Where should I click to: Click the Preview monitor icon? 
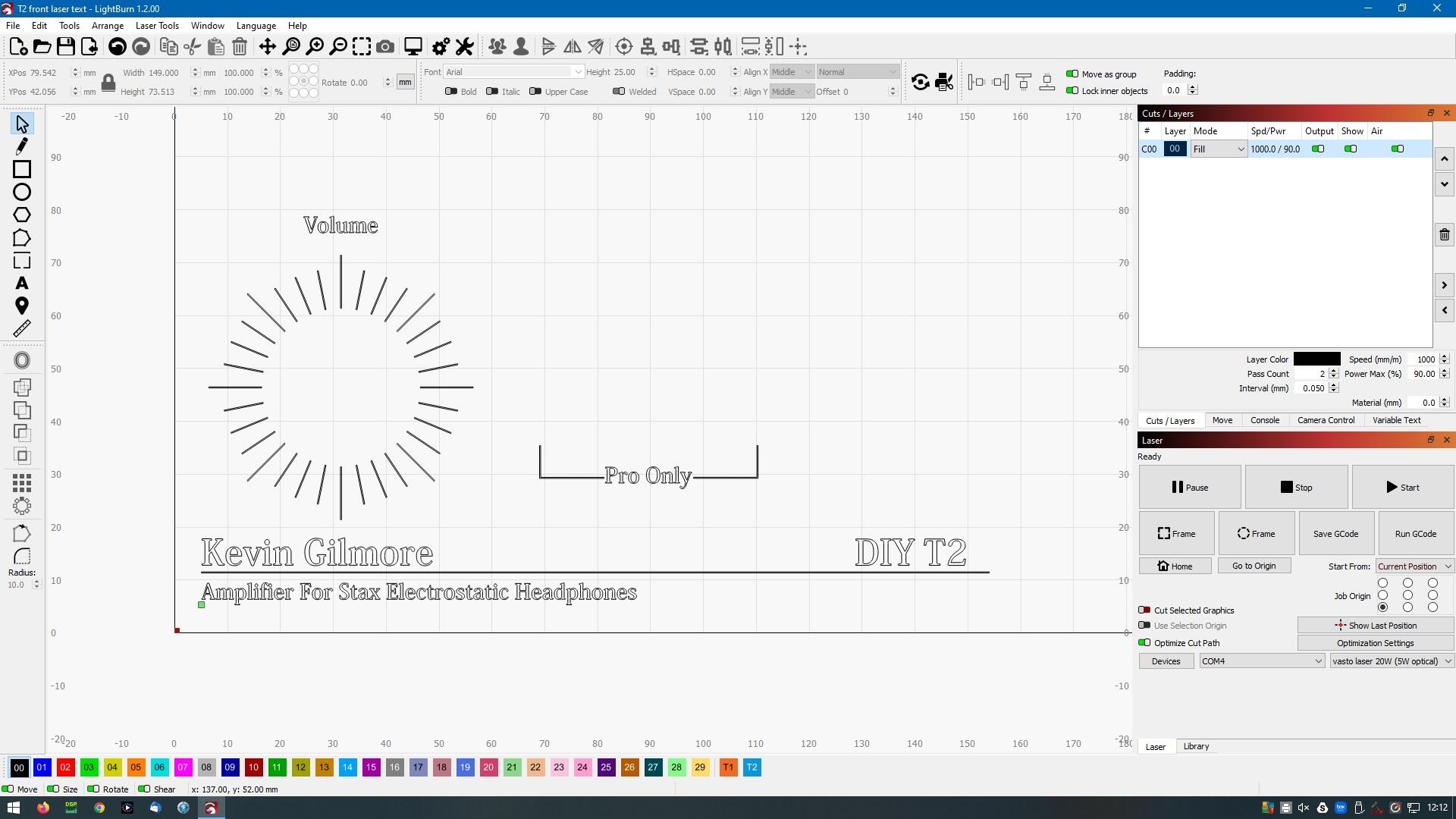point(413,47)
